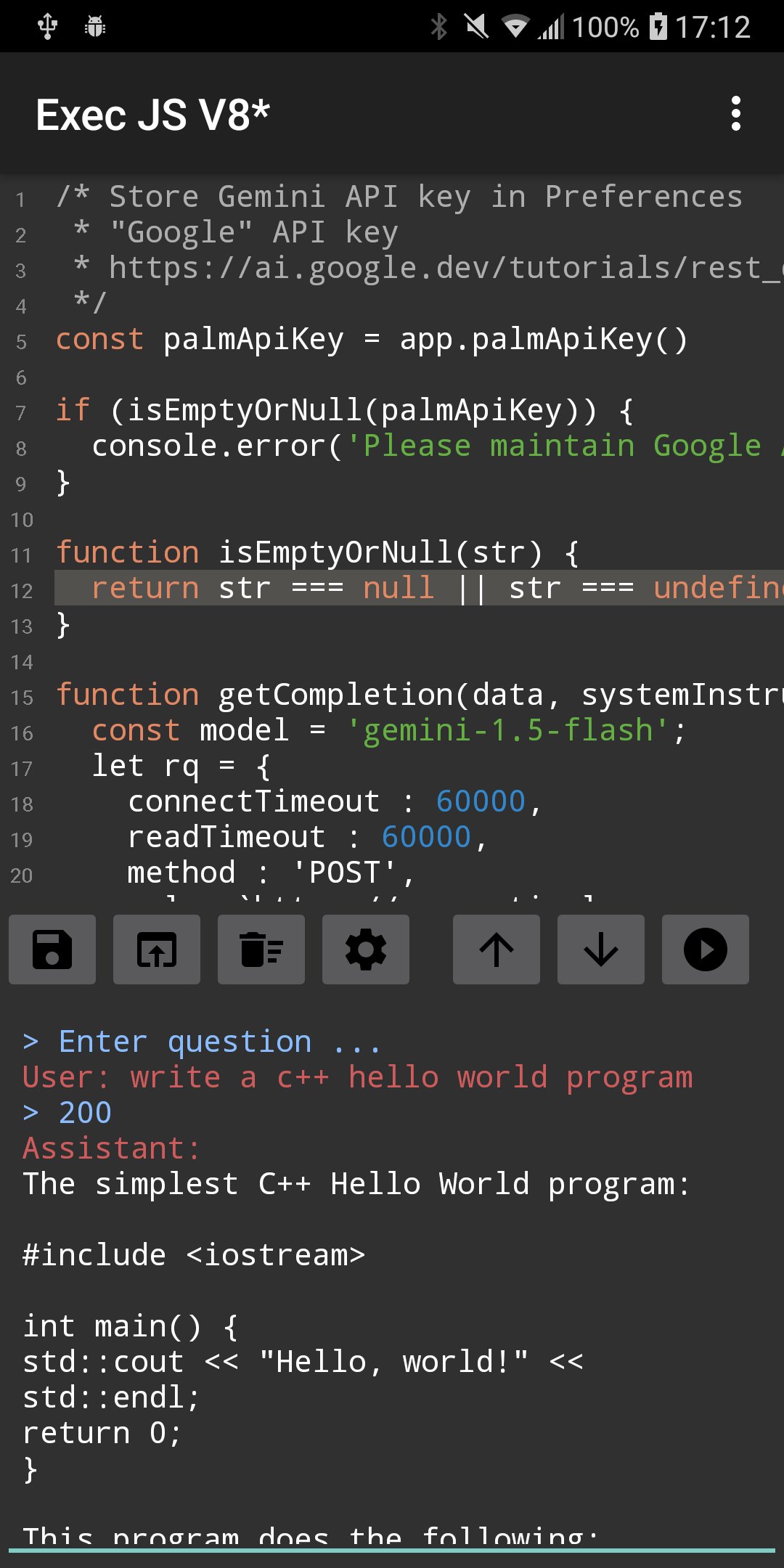Open the three-dot overflow menu
Viewport: 784px width, 1568px height.
point(735,114)
